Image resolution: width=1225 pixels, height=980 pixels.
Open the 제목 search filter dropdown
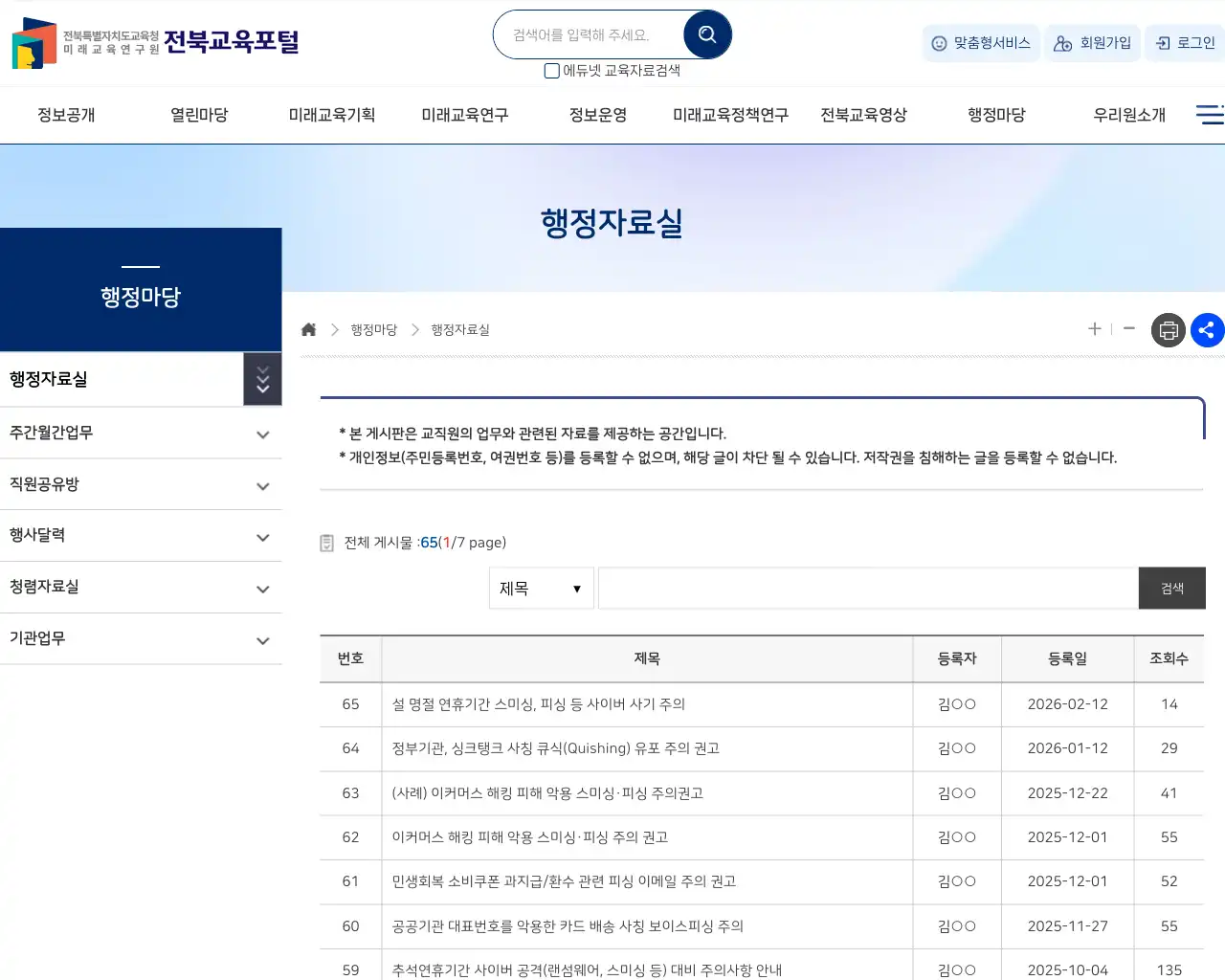540,588
